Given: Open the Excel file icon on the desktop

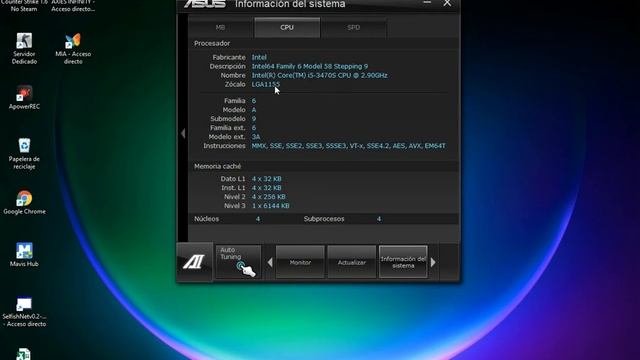Looking at the screenshot, I should click(24, 354).
